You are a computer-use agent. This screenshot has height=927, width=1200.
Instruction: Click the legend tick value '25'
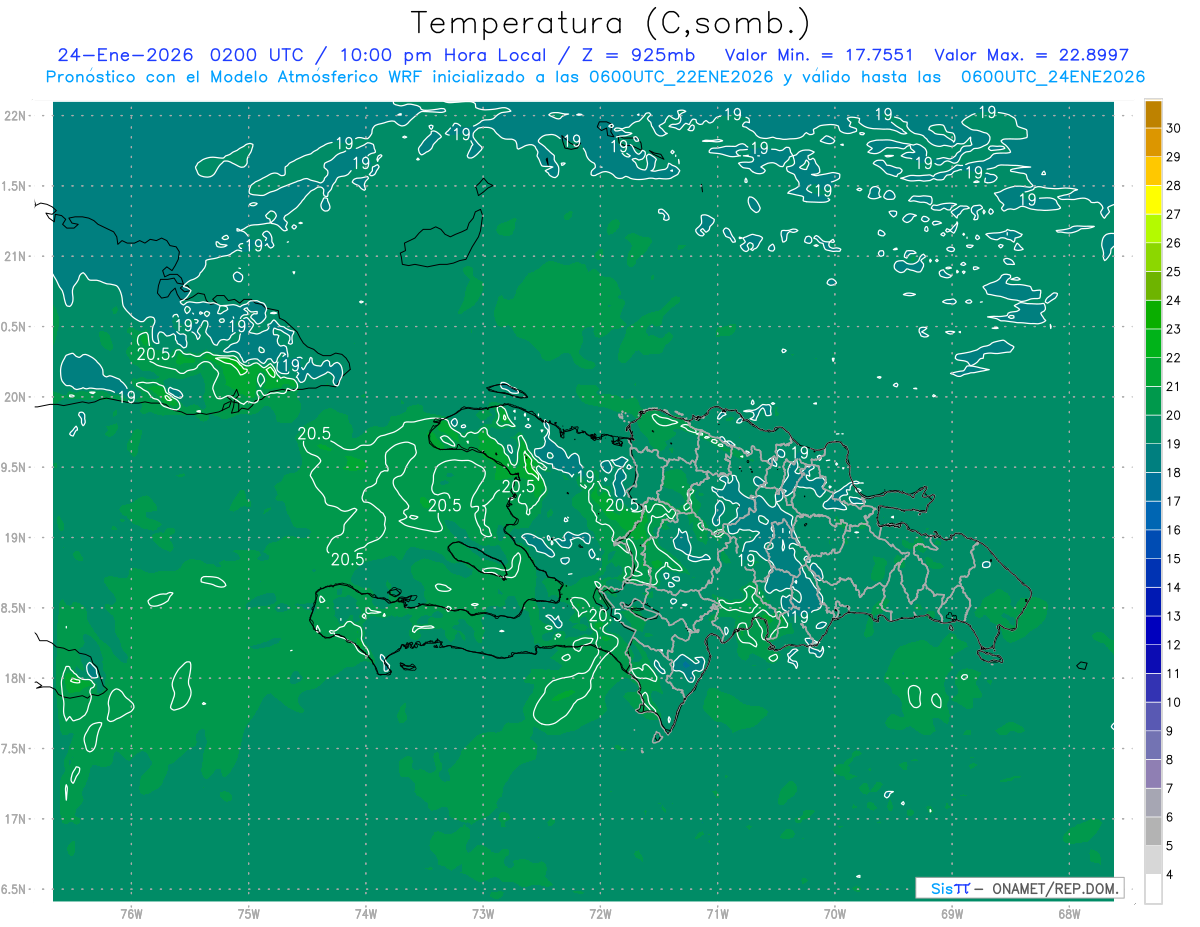(x=1174, y=272)
